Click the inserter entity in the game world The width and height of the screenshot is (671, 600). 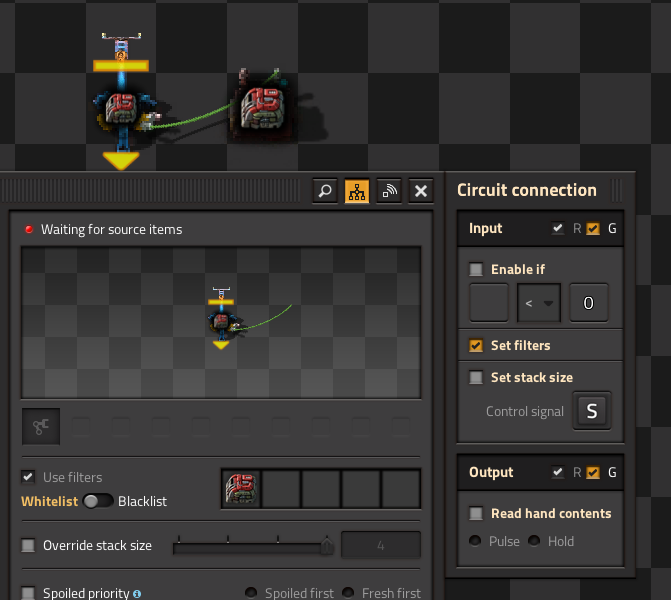tap(123, 103)
